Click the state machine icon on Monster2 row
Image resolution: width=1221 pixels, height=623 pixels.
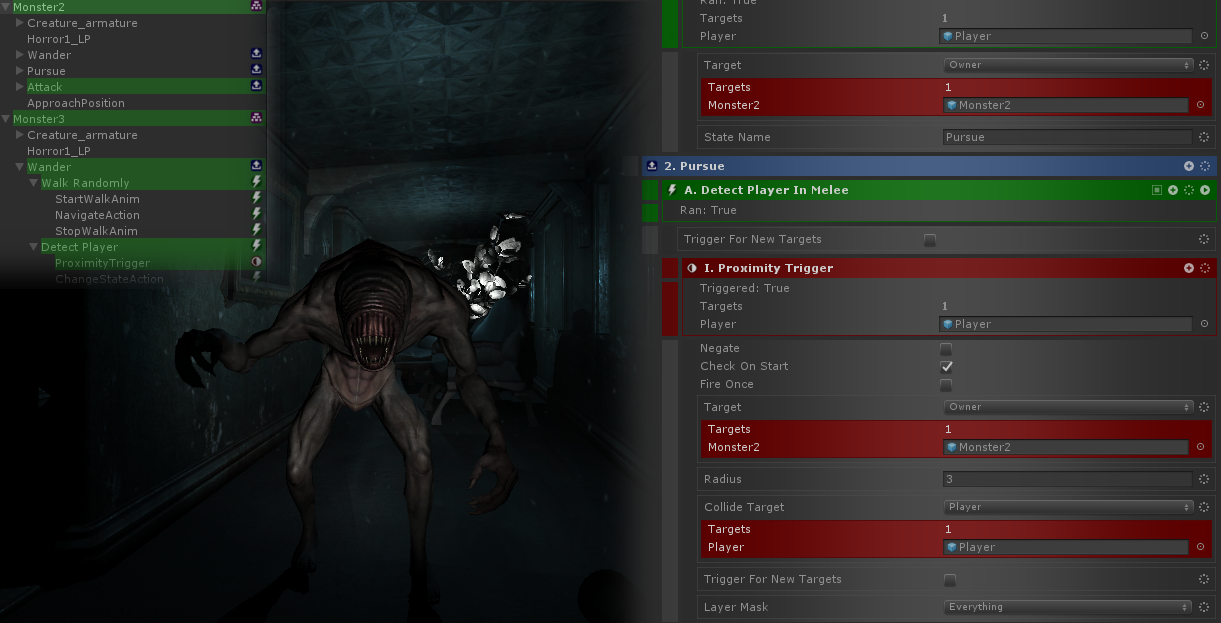256,7
